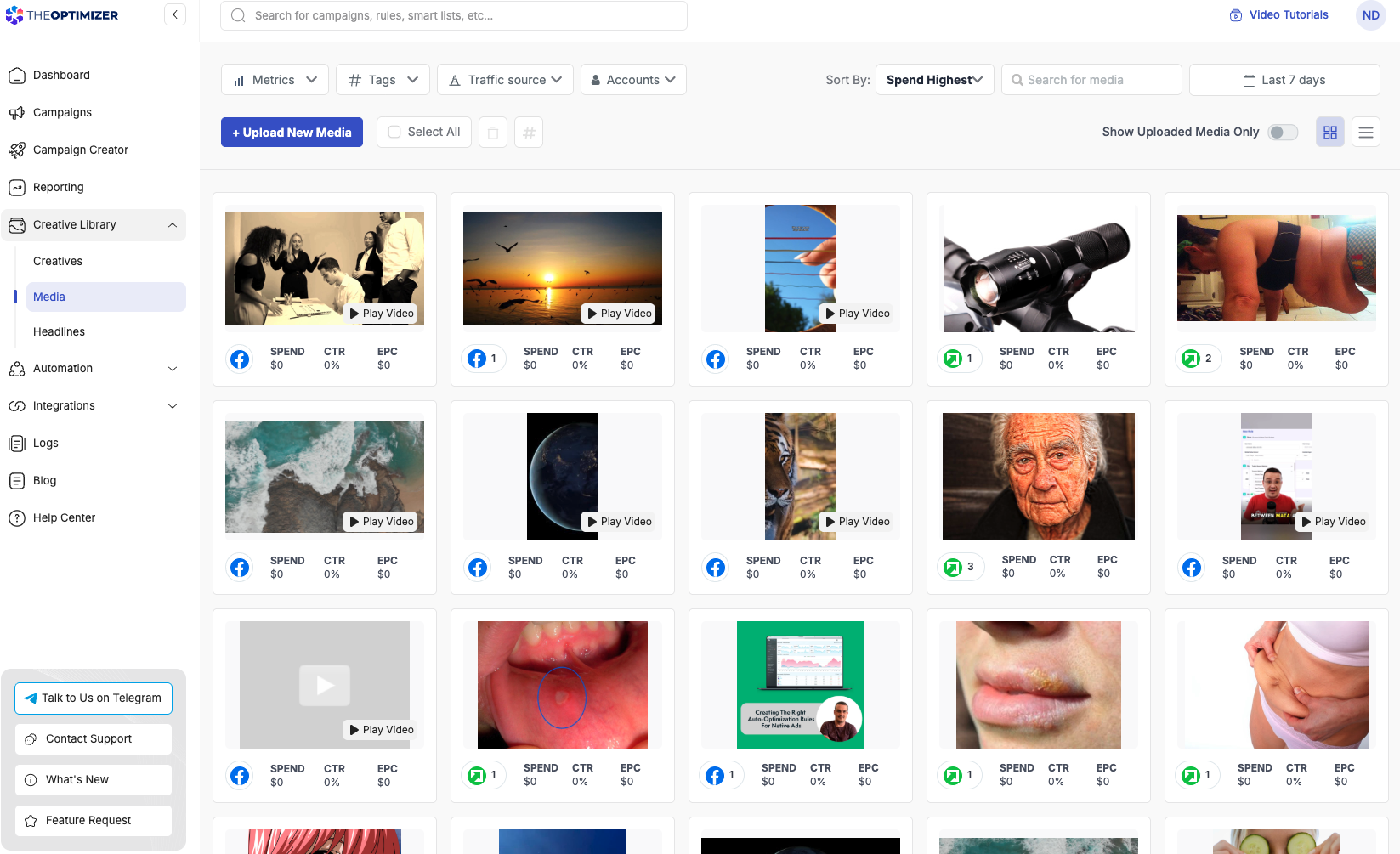Open the flashlight image thumbnail
The image size is (1400, 854).
[1039, 269]
